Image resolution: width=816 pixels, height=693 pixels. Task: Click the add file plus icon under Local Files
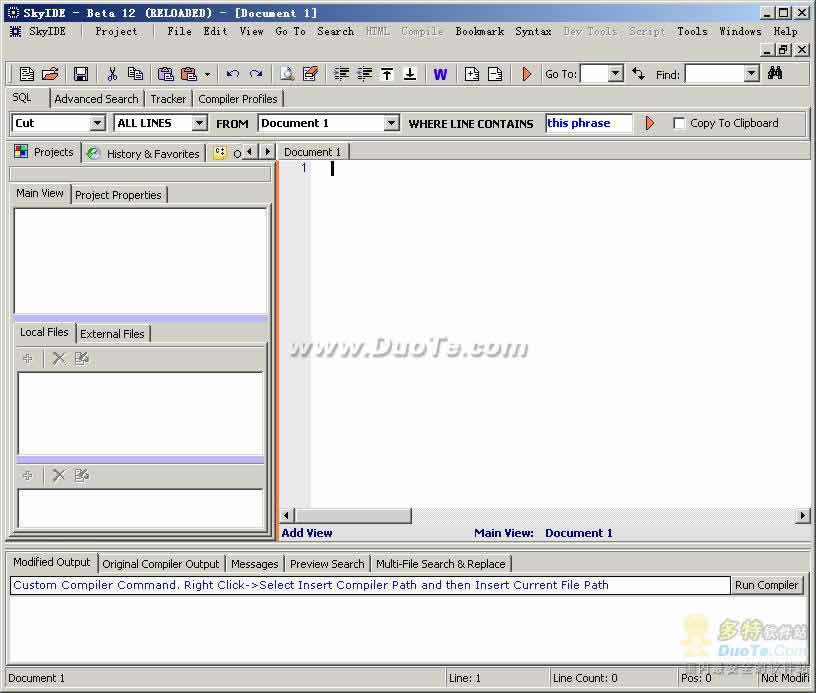click(28, 358)
